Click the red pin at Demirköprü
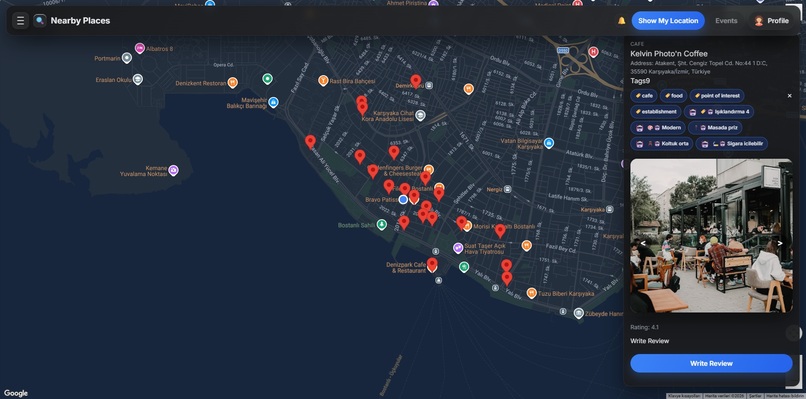The width and height of the screenshot is (806, 399). [x=415, y=81]
